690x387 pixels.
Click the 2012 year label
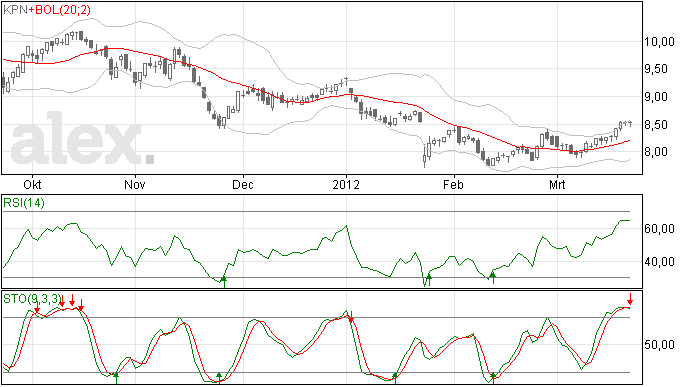pyautogui.click(x=346, y=184)
